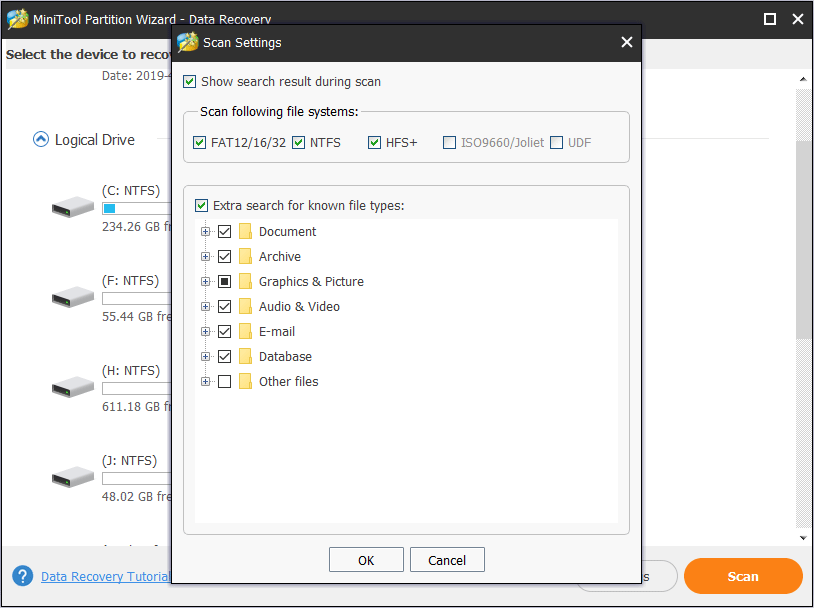Select the Archive tree label
The image size is (814, 608).
[x=280, y=256]
